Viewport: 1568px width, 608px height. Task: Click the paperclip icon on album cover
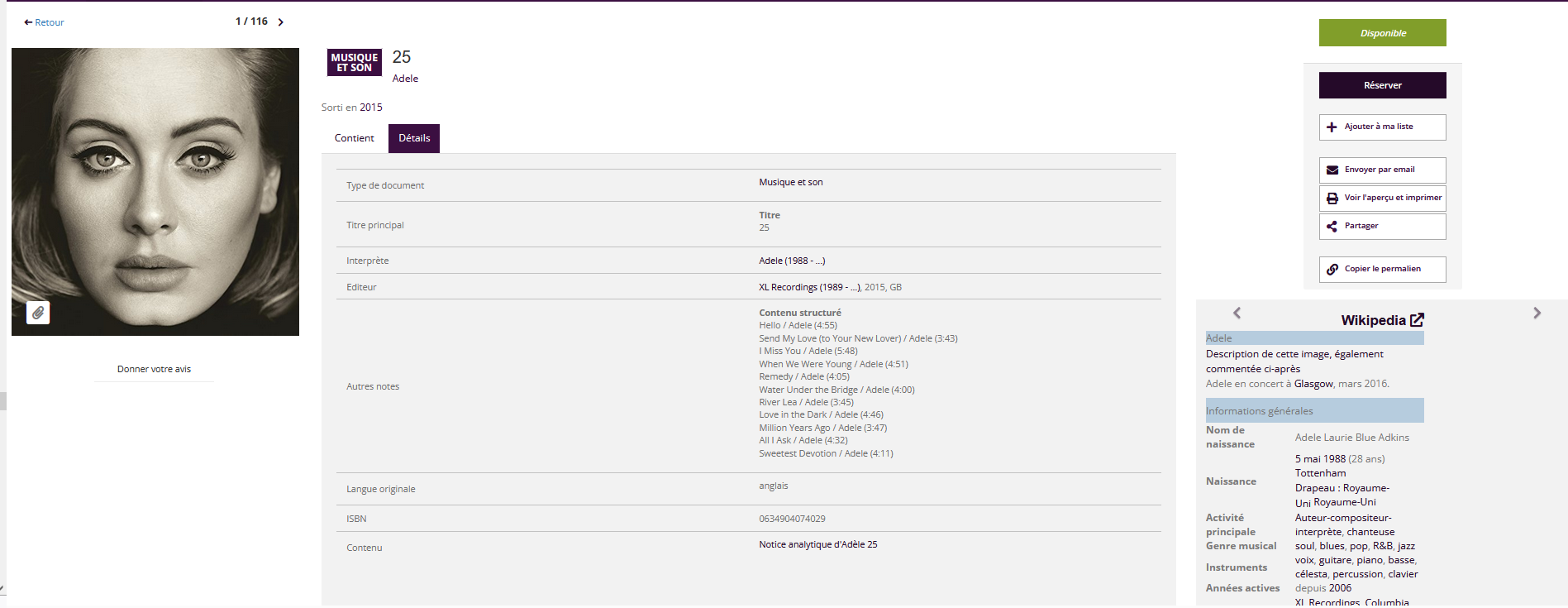pos(38,313)
